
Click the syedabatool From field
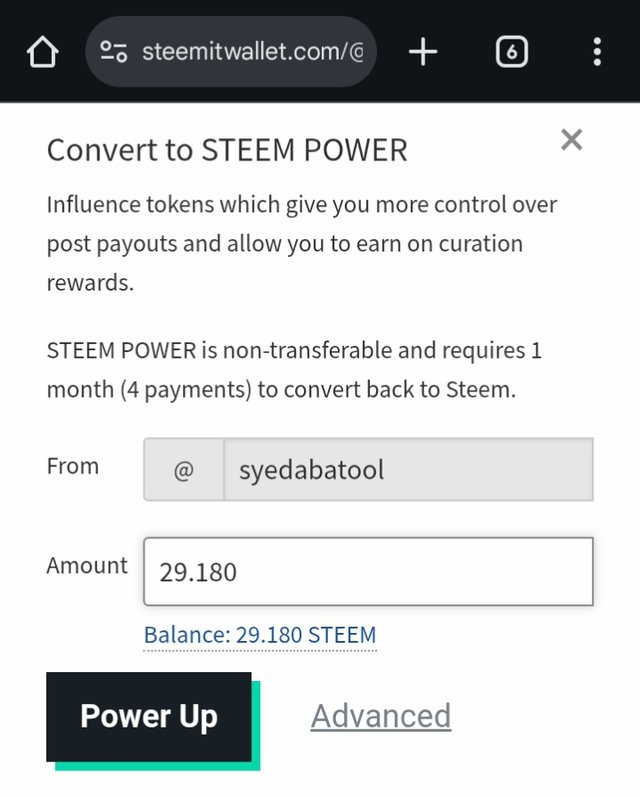[x=408, y=470]
